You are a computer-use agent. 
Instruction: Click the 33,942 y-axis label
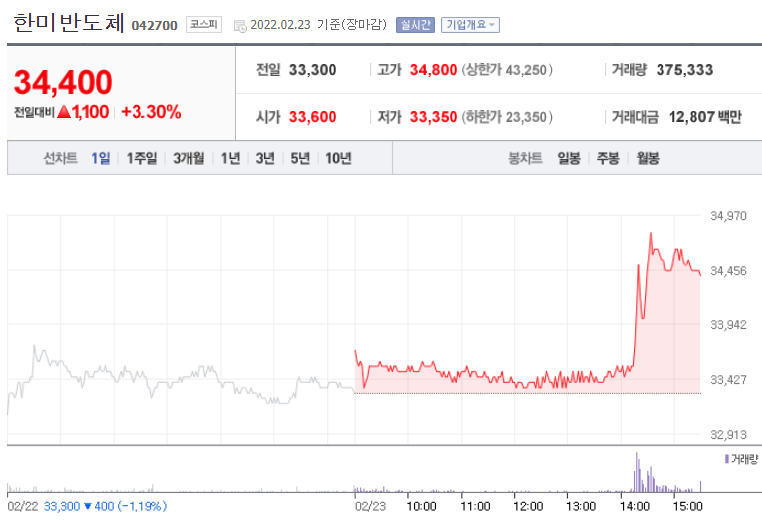pyautogui.click(x=728, y=325)
